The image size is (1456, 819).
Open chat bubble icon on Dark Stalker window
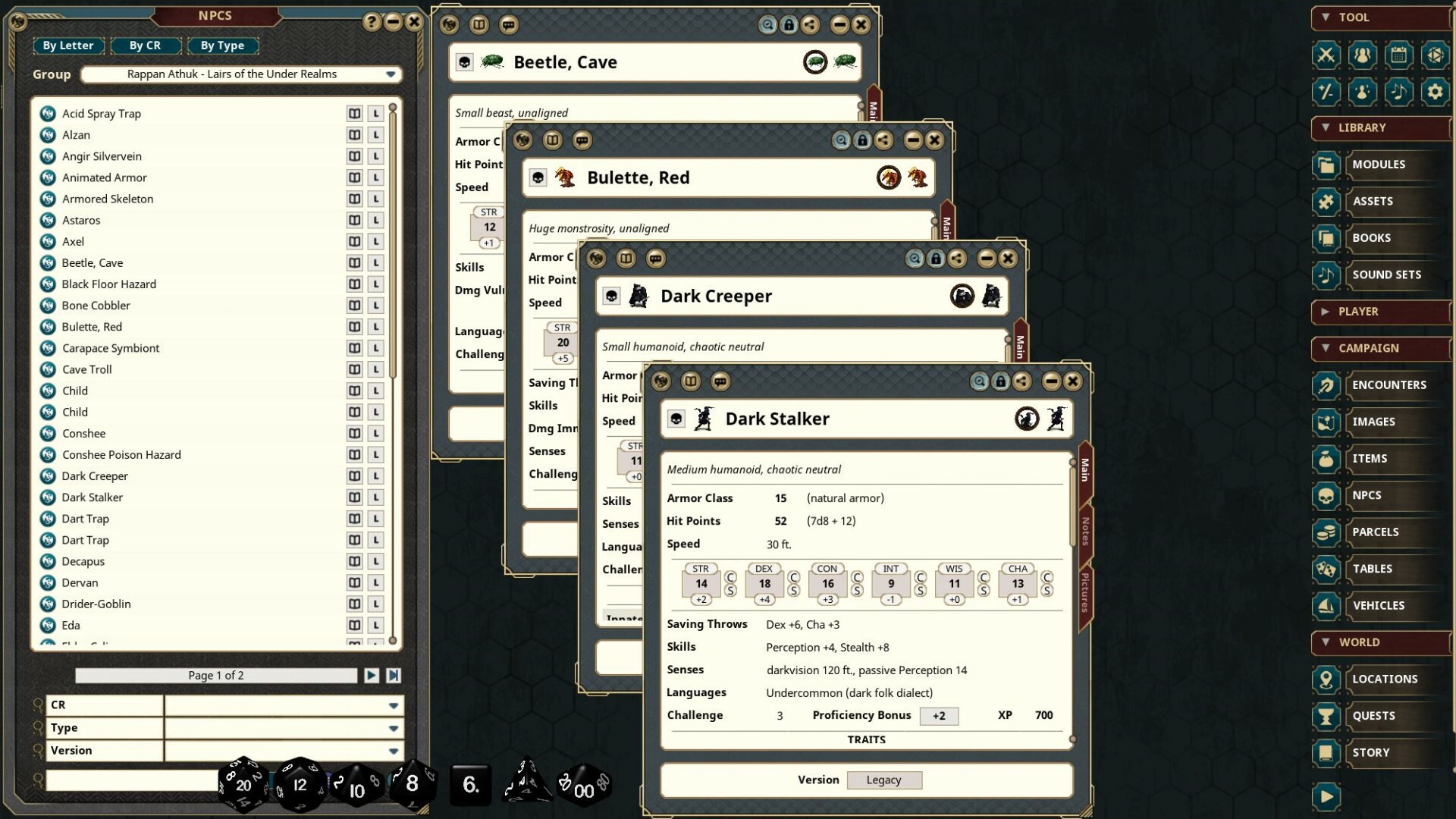(720, 381)
